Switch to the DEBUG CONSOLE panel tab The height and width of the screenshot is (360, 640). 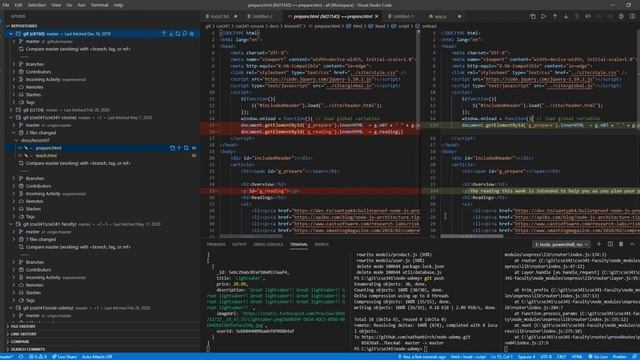268,244
